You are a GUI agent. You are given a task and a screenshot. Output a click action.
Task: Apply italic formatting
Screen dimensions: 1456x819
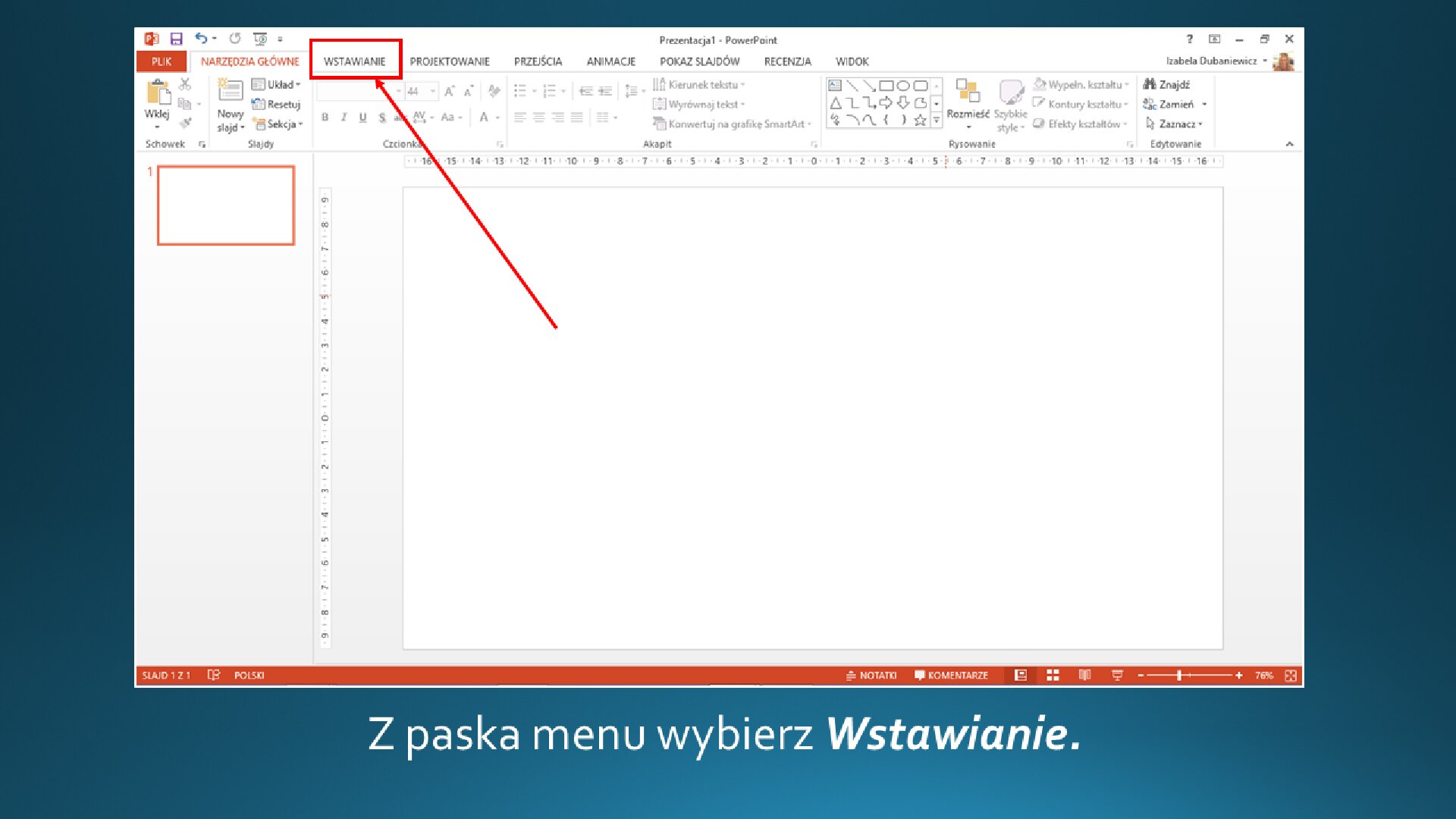[344, 117]
